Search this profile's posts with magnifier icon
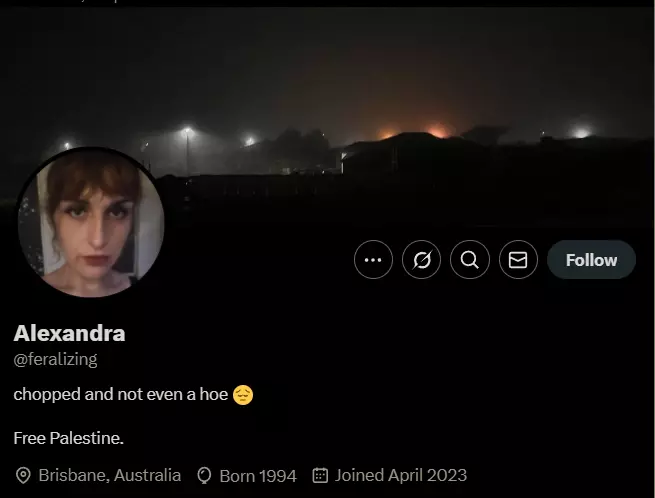Screen dimensions: 655x498 [470, 259]
